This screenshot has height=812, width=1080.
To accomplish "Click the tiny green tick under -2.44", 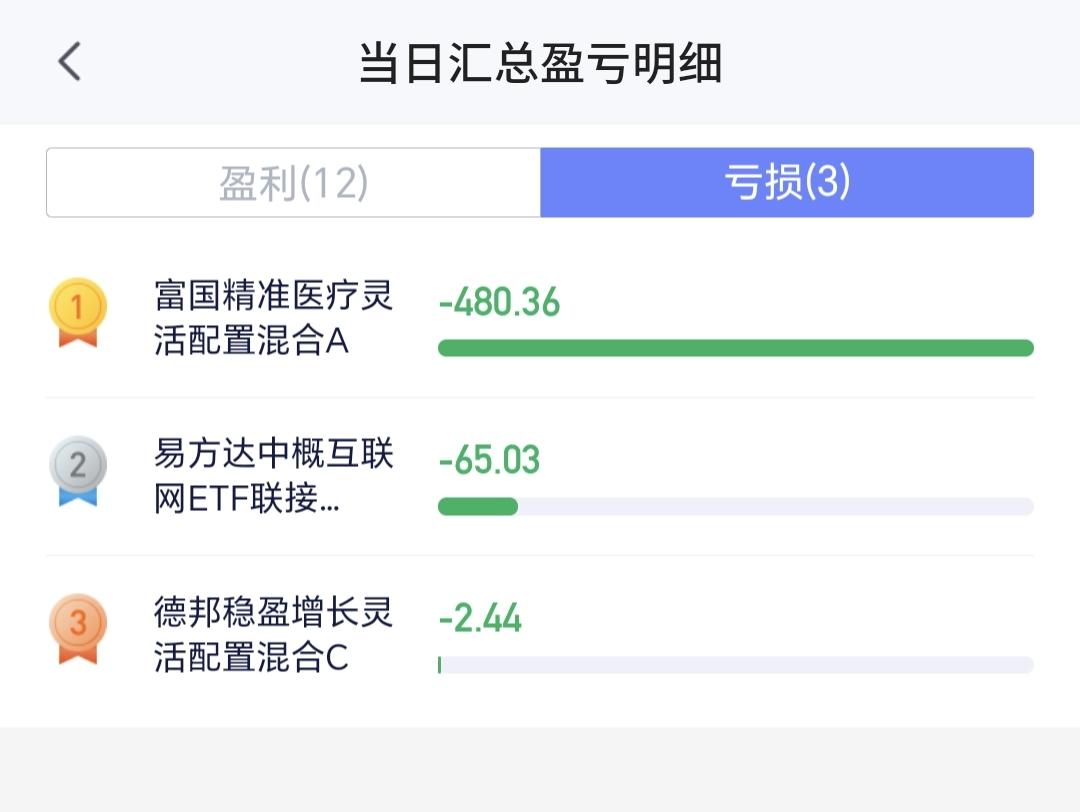I will (x=439, y=665).
